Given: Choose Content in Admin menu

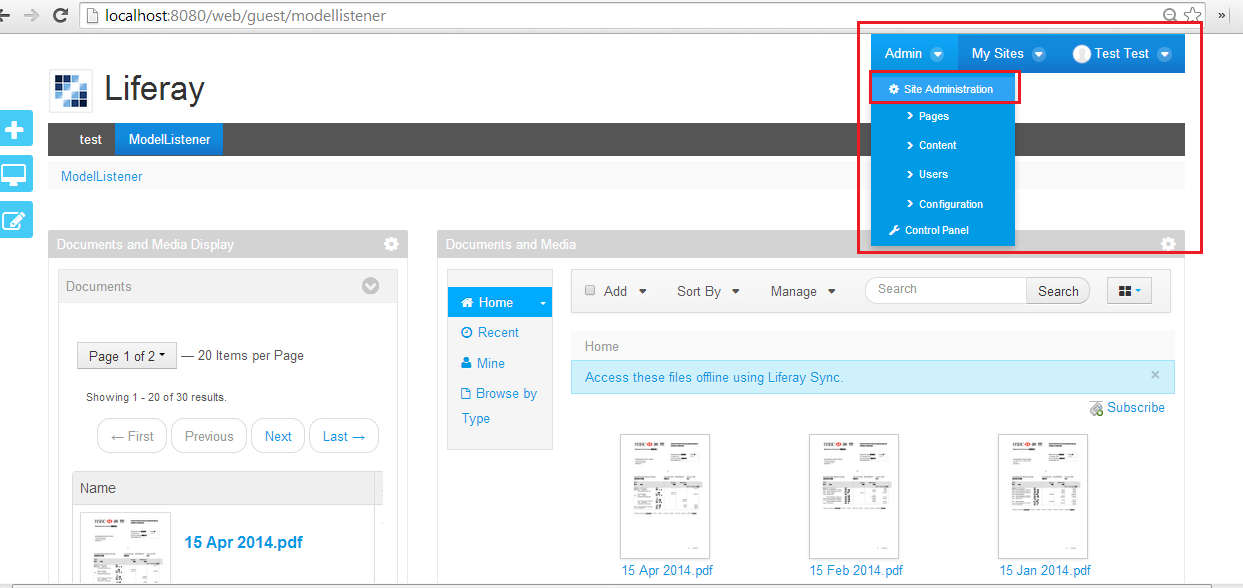Looking at the screenshot, I should tap(937, 145).
